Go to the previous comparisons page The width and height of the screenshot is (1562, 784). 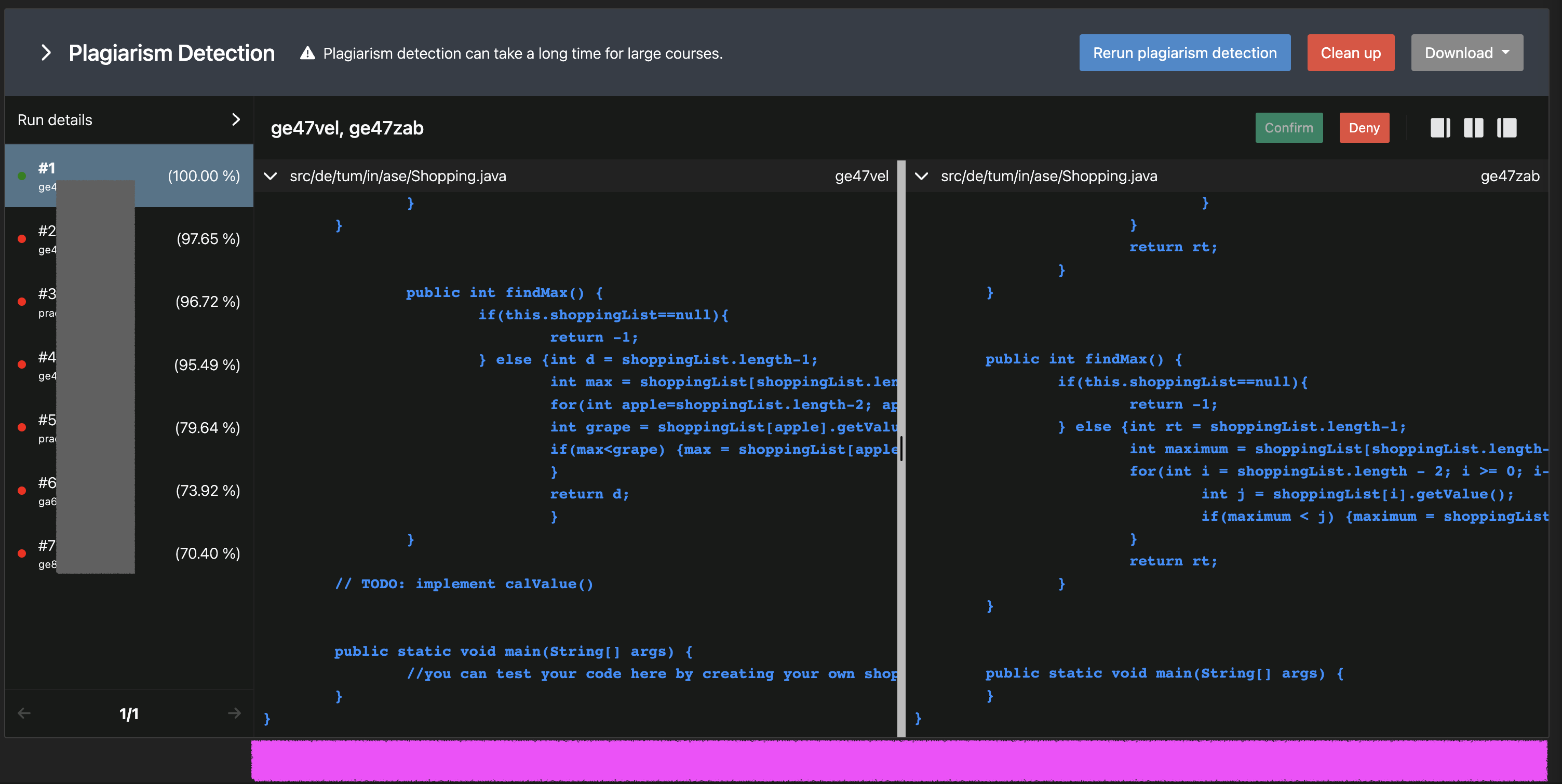click(x=24, y=713)
